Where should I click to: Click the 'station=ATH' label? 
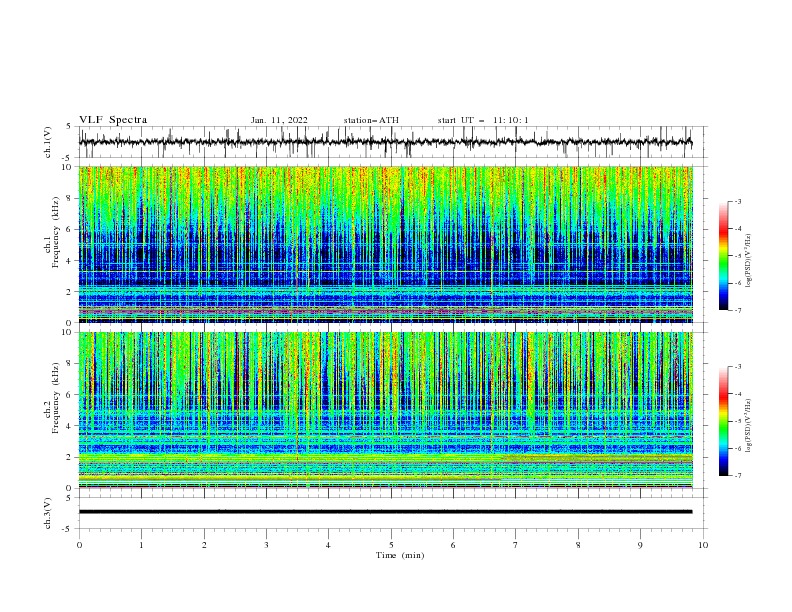pyautogui.click(x=371, y=120)
